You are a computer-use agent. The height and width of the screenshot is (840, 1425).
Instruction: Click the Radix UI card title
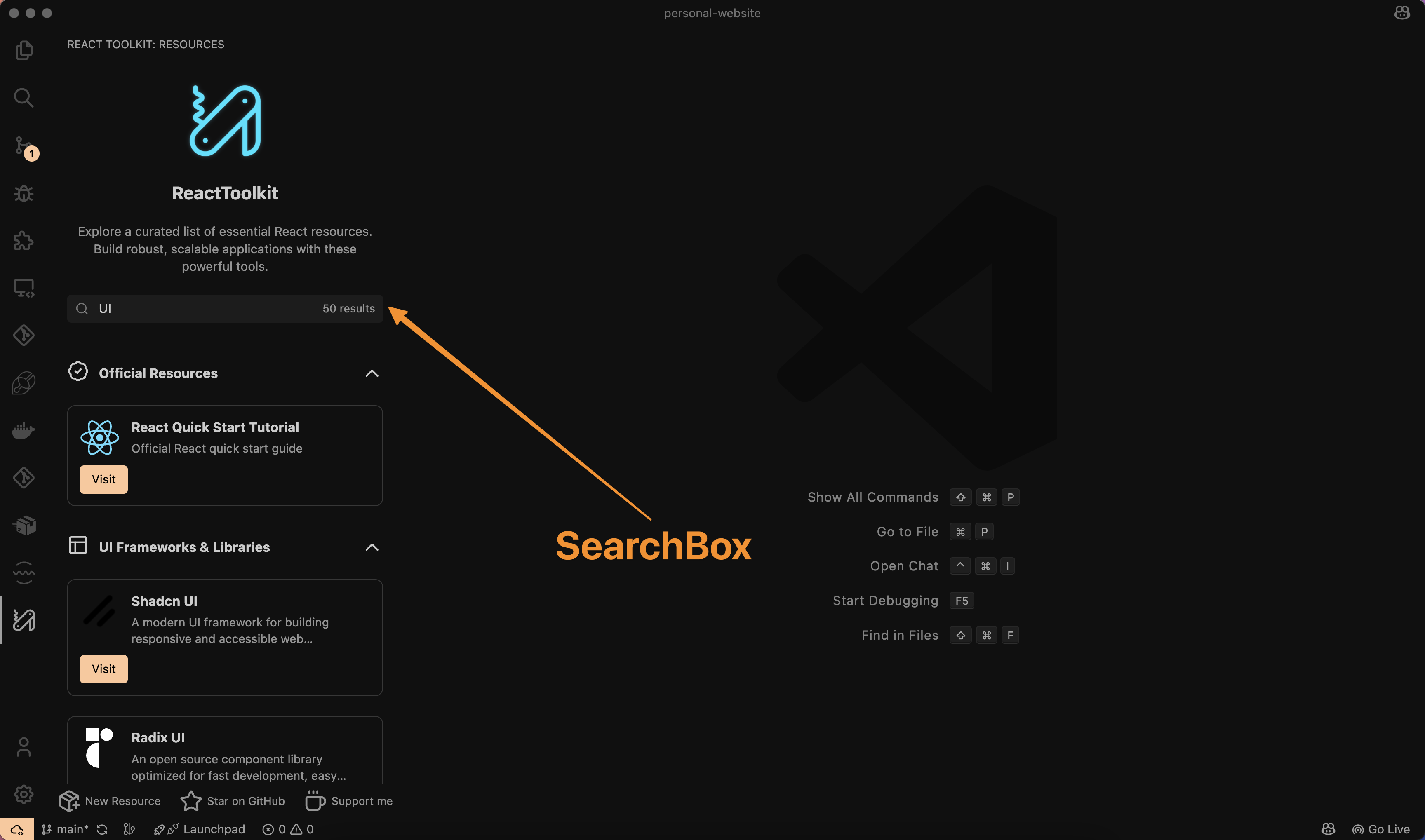[158, 737]
